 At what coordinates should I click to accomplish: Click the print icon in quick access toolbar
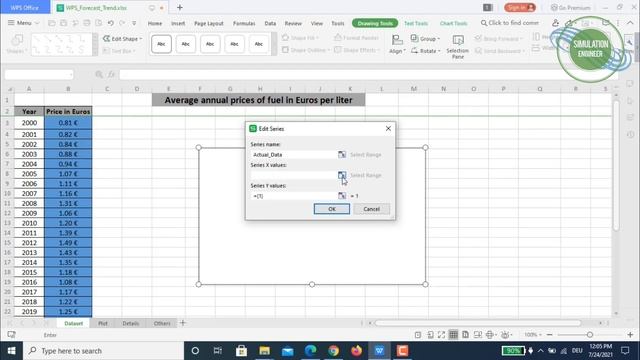coord(87,23)
